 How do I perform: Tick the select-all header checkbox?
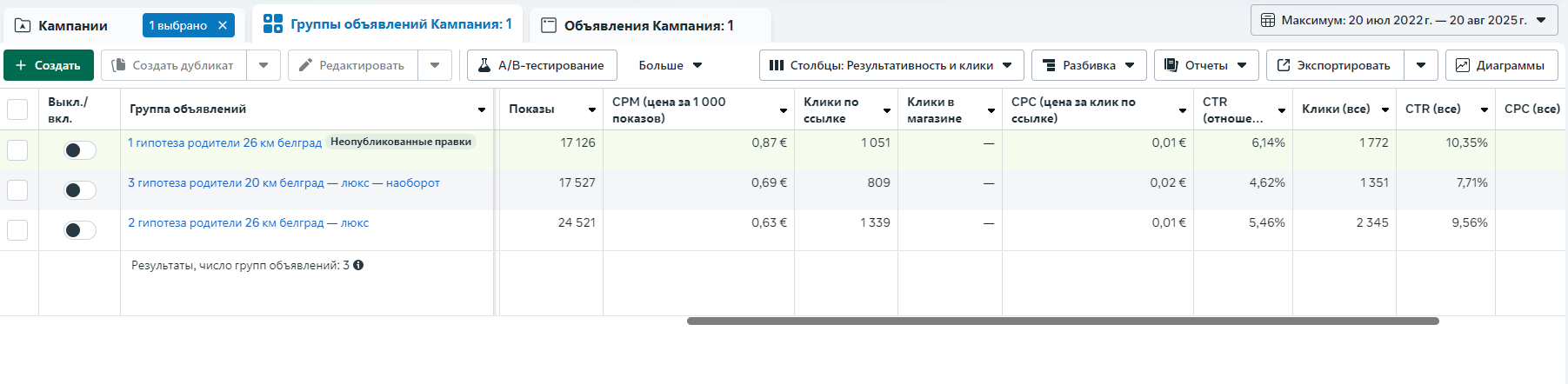pos(17,109)
